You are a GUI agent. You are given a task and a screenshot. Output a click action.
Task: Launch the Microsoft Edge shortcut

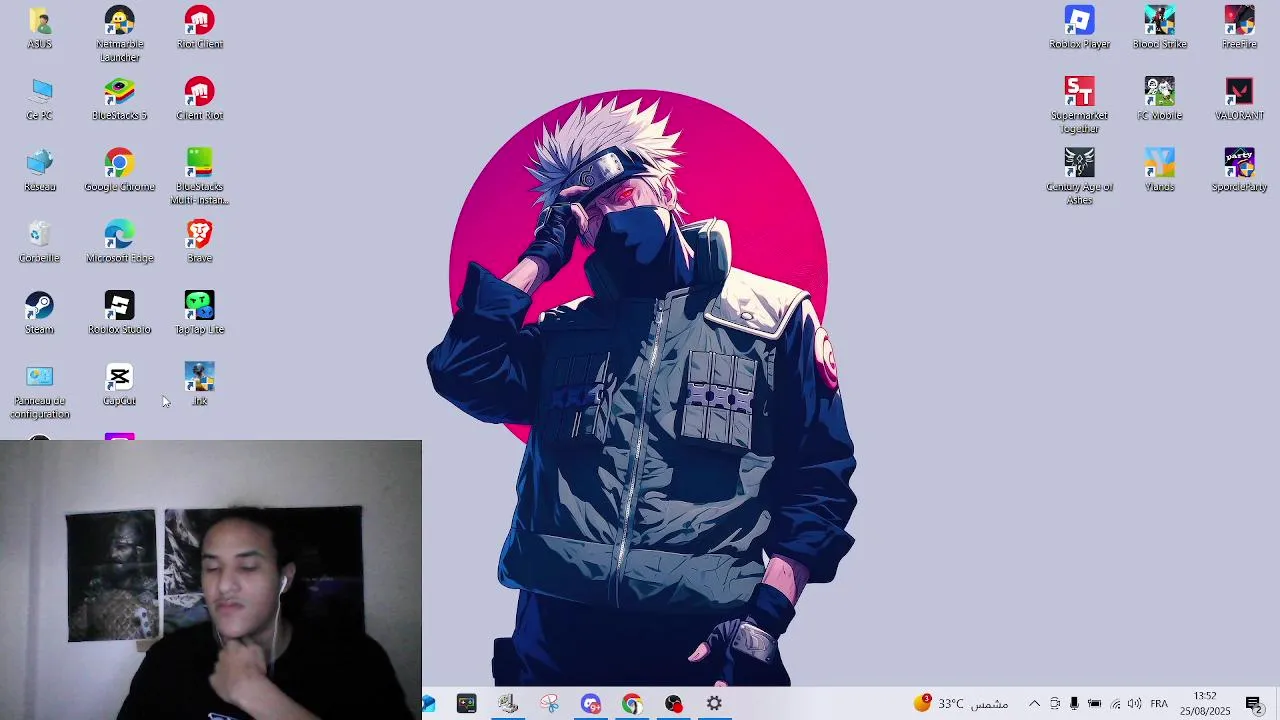point(119,242)
